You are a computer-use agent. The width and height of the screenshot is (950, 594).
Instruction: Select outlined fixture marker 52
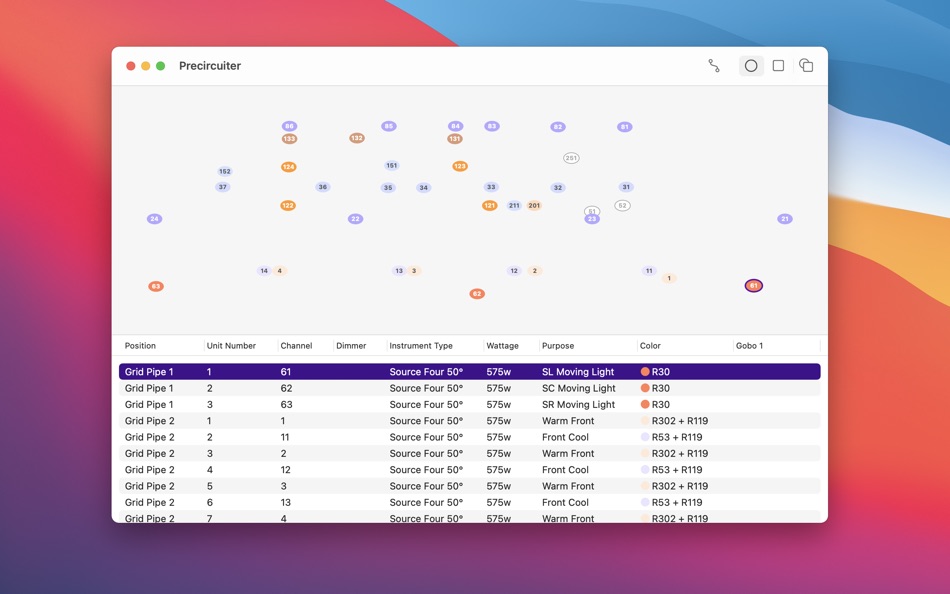(x=622, y=205)
